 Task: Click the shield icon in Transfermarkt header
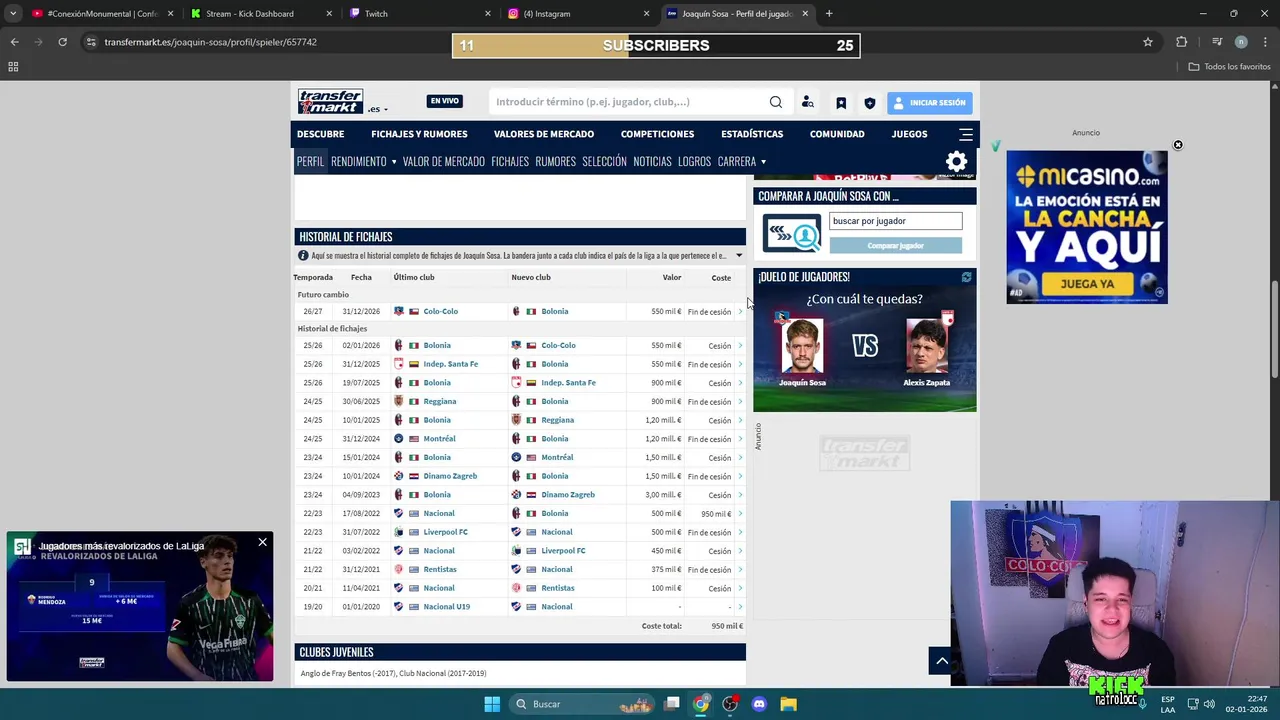coord(870,103)
